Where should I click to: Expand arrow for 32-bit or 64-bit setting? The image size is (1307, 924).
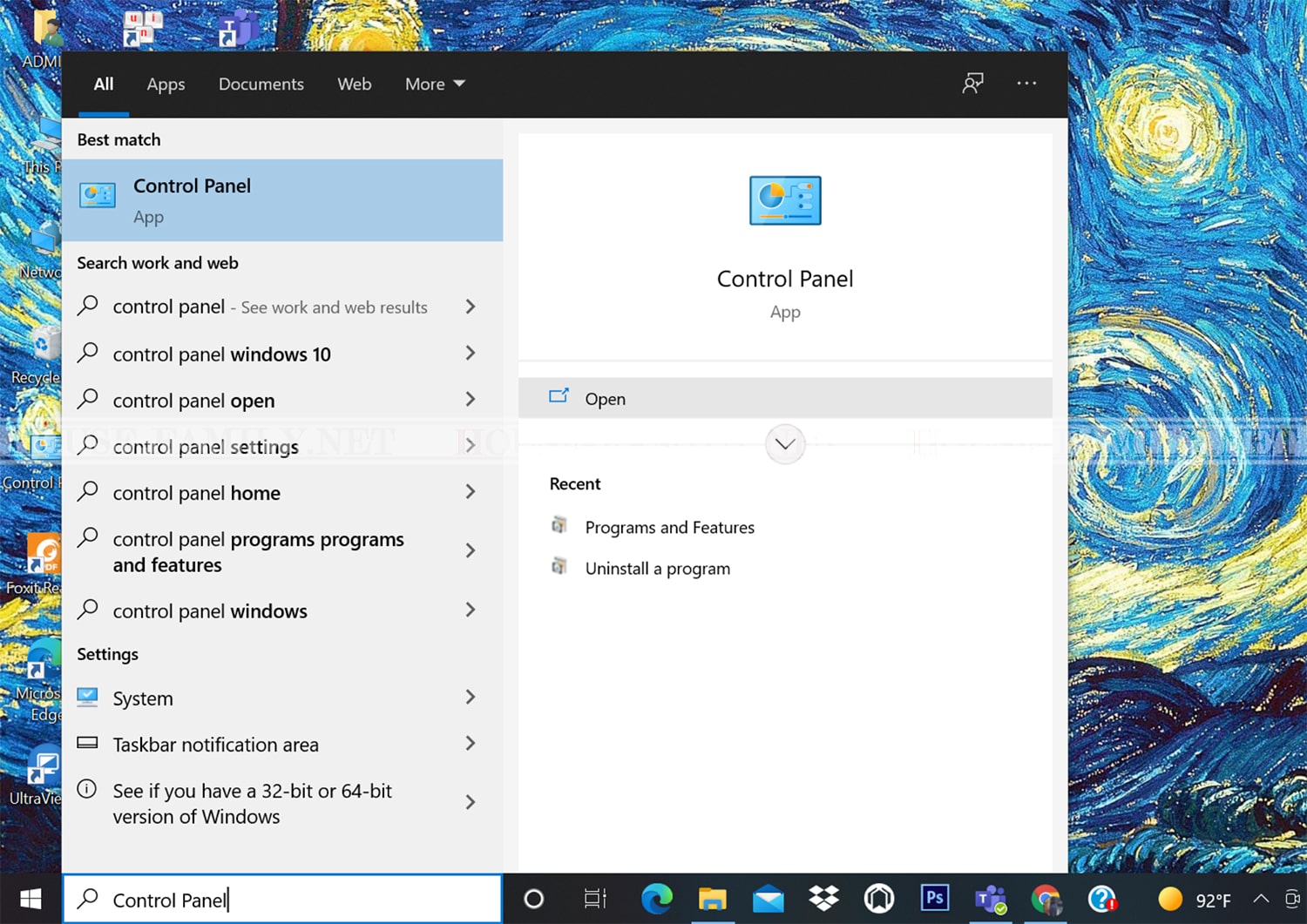click(x=471, y=802)
